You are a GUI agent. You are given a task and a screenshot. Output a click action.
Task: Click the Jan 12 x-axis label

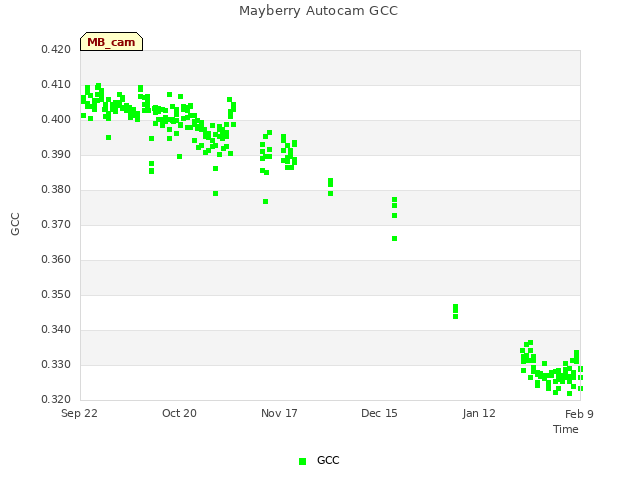(x=479, y=413)
